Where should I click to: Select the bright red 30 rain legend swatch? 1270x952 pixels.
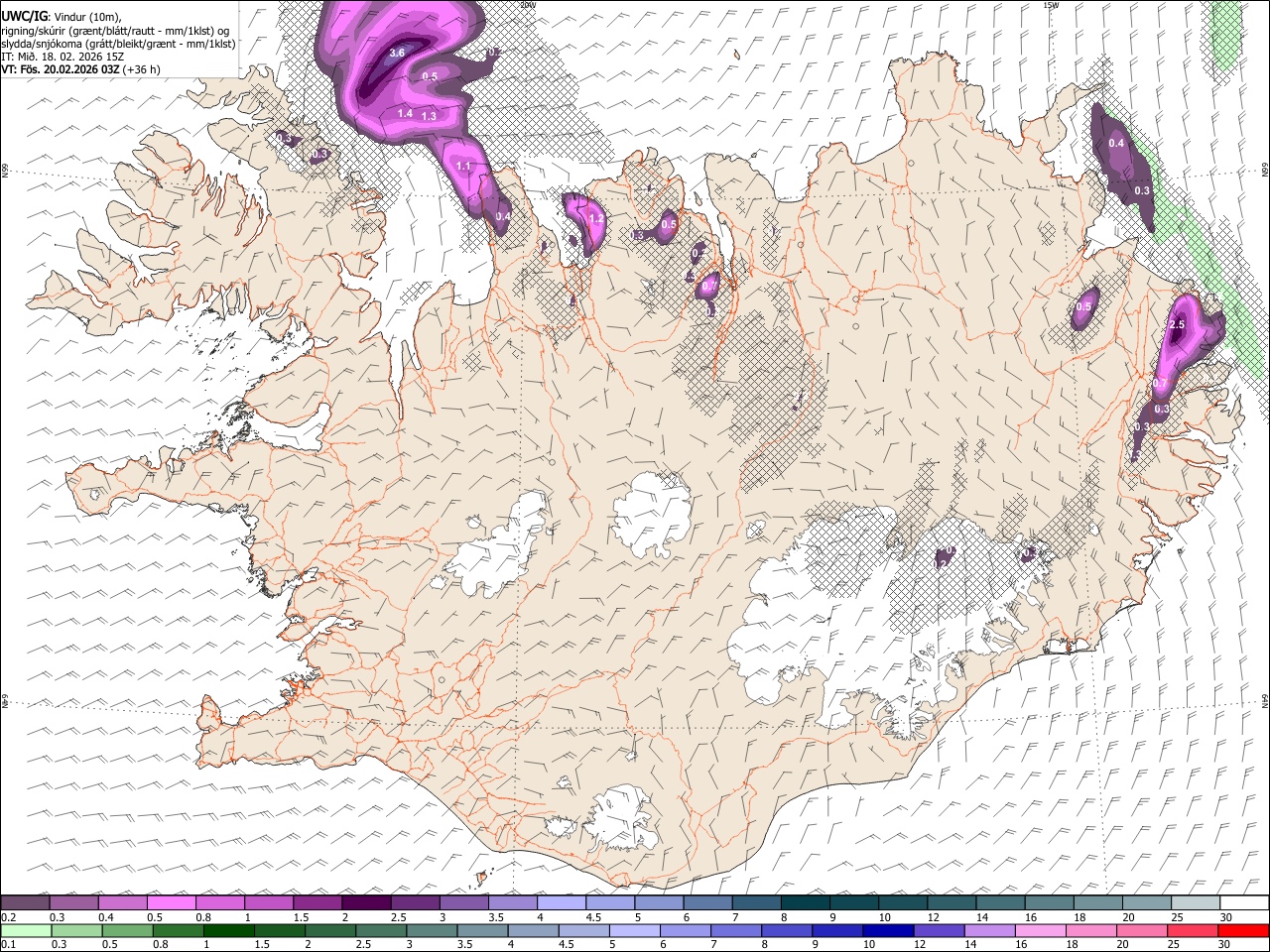point(1243,930)
